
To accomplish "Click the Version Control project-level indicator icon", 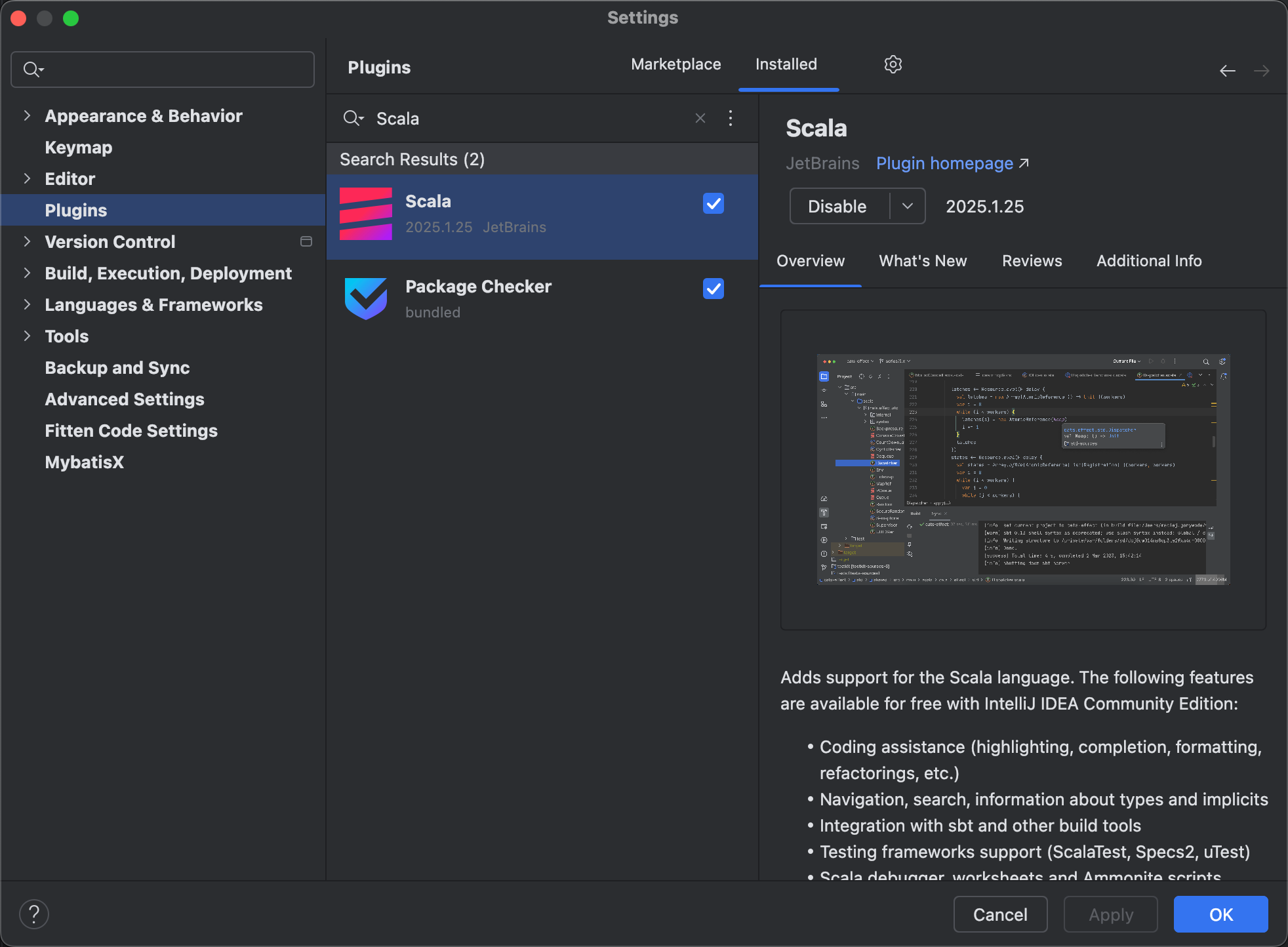I will coord(306,242).
